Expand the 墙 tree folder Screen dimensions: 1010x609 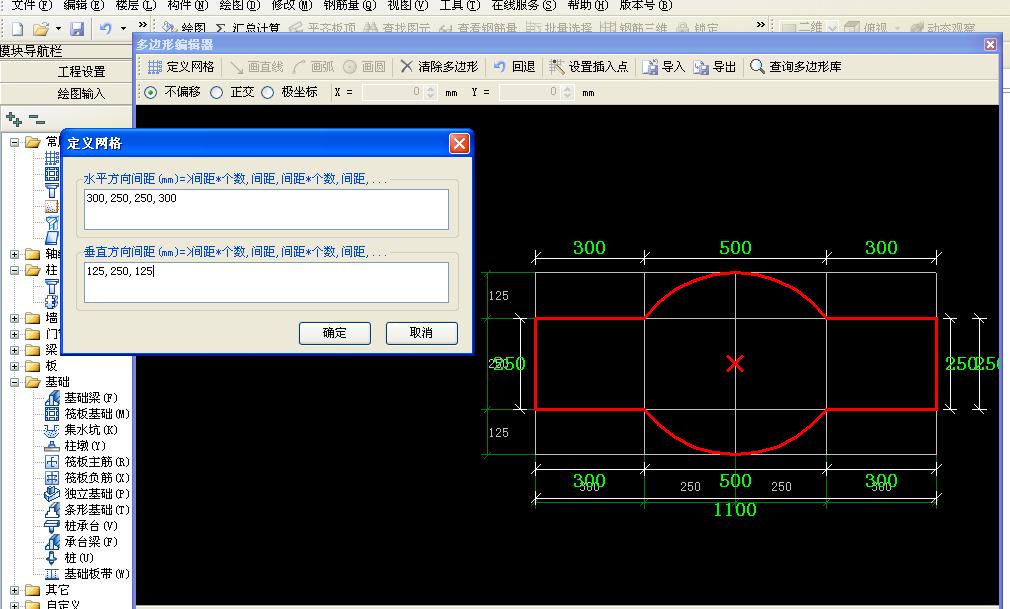(x=16, y=318)
